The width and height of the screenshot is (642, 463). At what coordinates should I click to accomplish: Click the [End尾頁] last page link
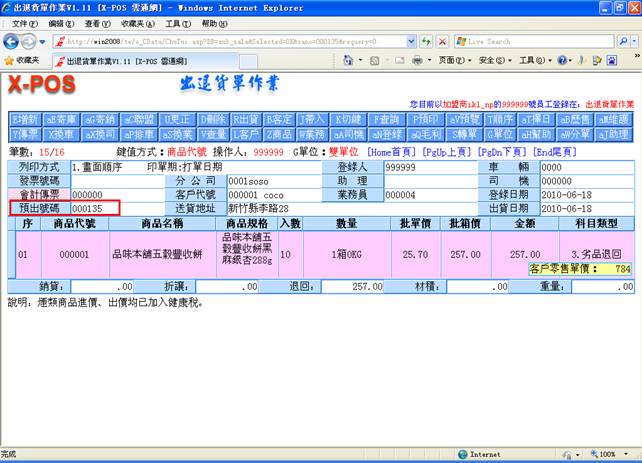click(x=554, y=151)
